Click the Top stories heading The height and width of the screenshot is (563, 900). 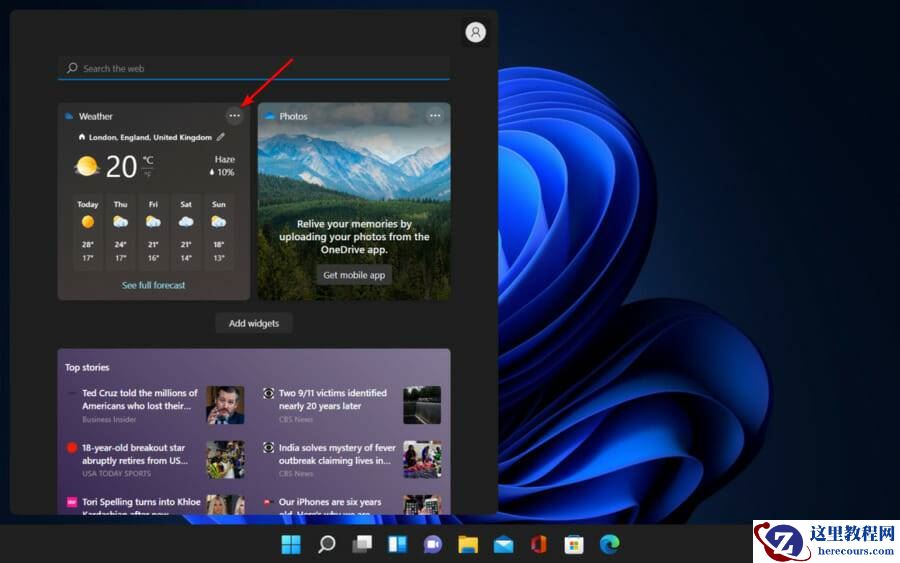pyautogui.click(x=87, y=367)
